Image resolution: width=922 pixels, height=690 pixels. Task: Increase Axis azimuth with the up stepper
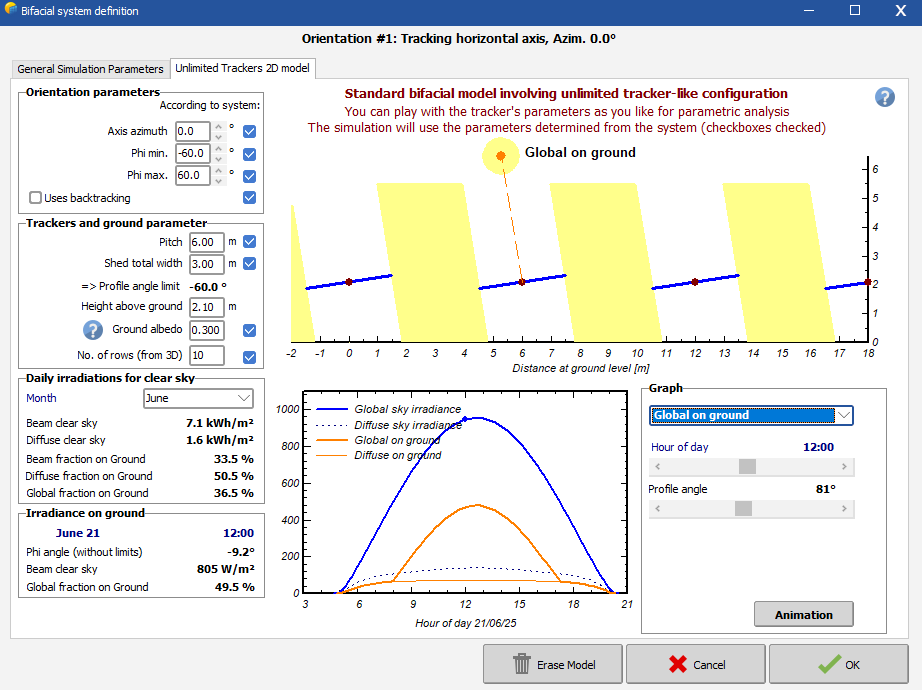click(219, 127)
